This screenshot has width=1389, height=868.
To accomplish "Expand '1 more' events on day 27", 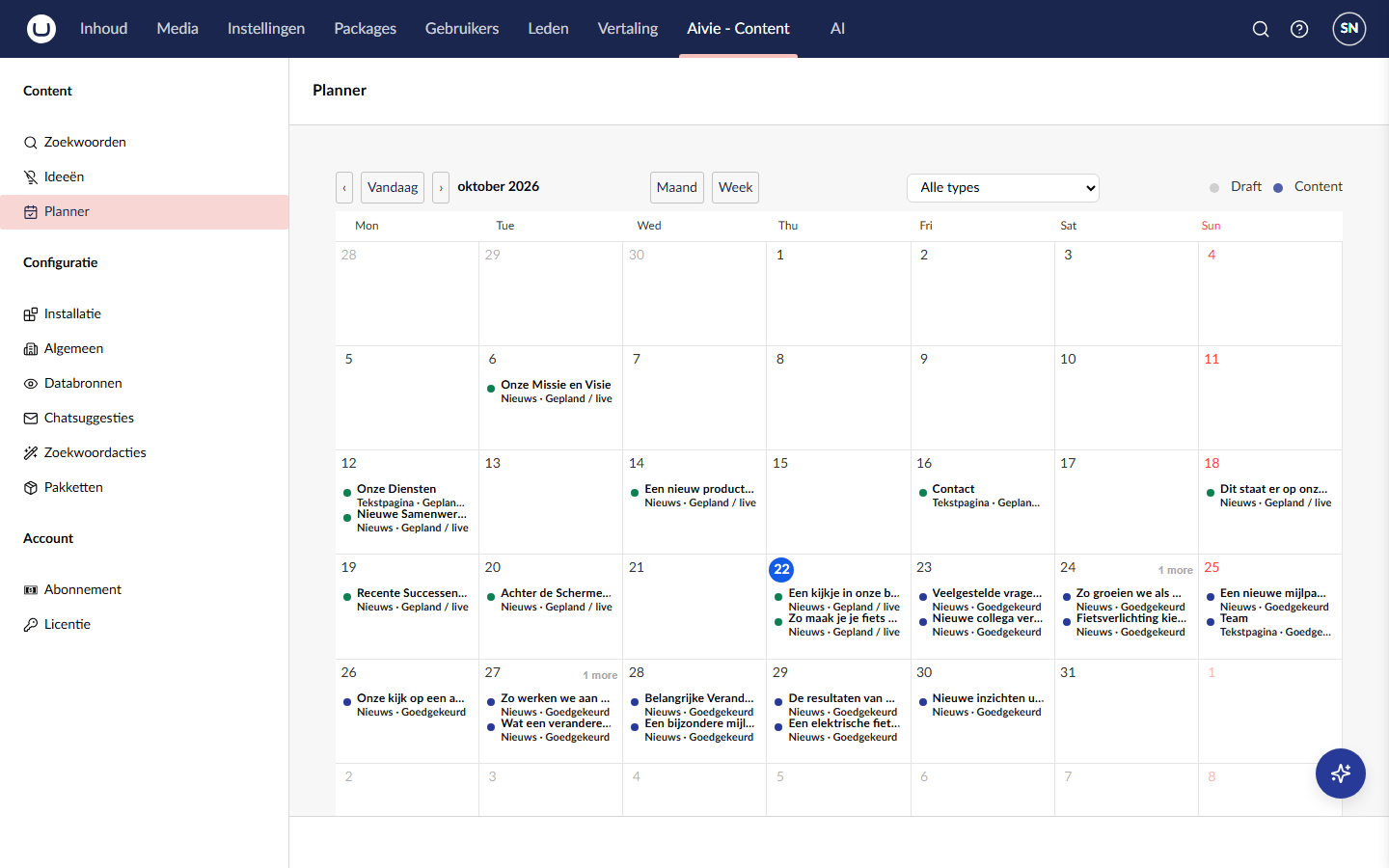I will point(600,675).
